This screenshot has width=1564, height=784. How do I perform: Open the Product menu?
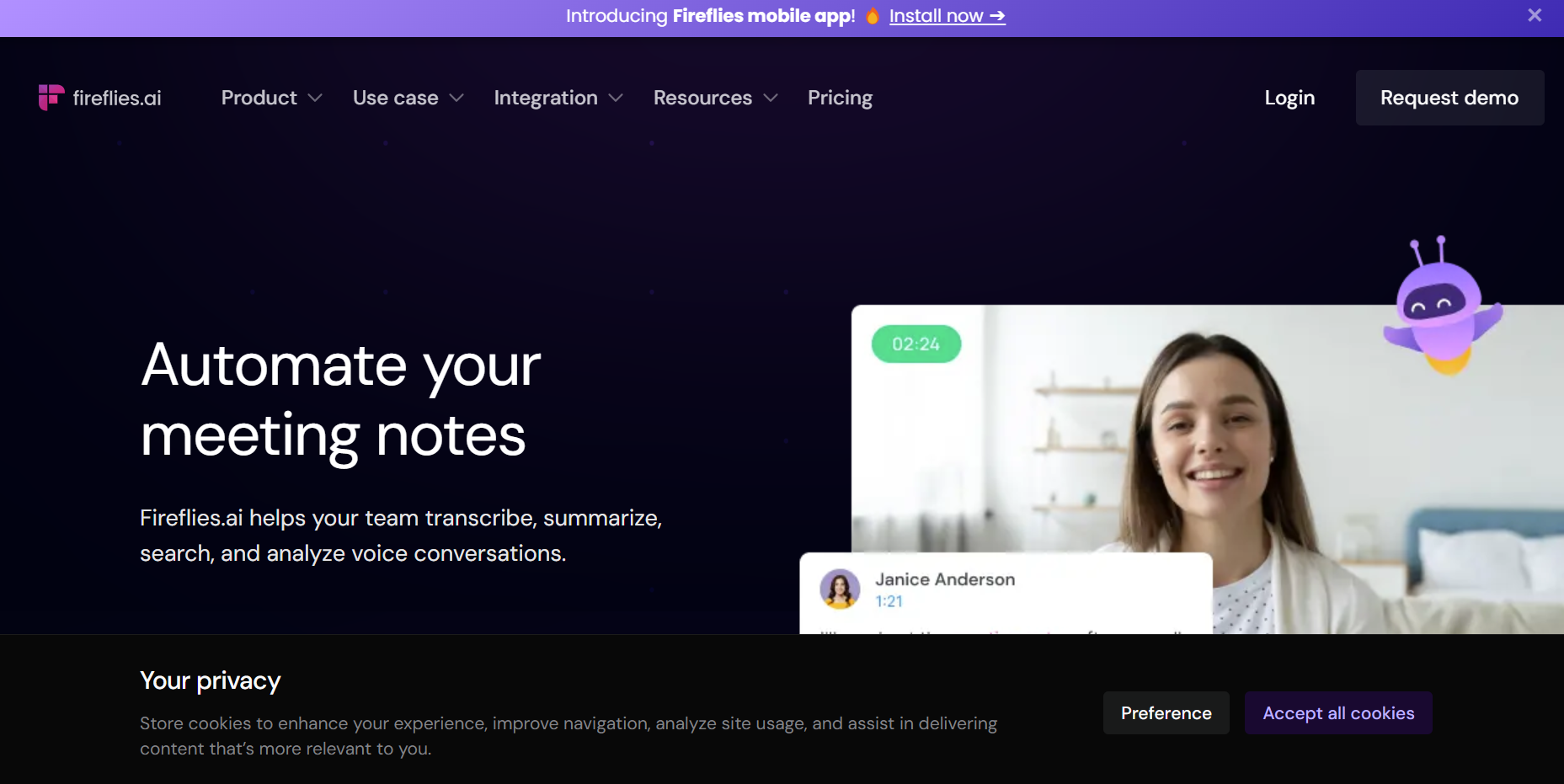pyautogui.click(x=259, y=98)
